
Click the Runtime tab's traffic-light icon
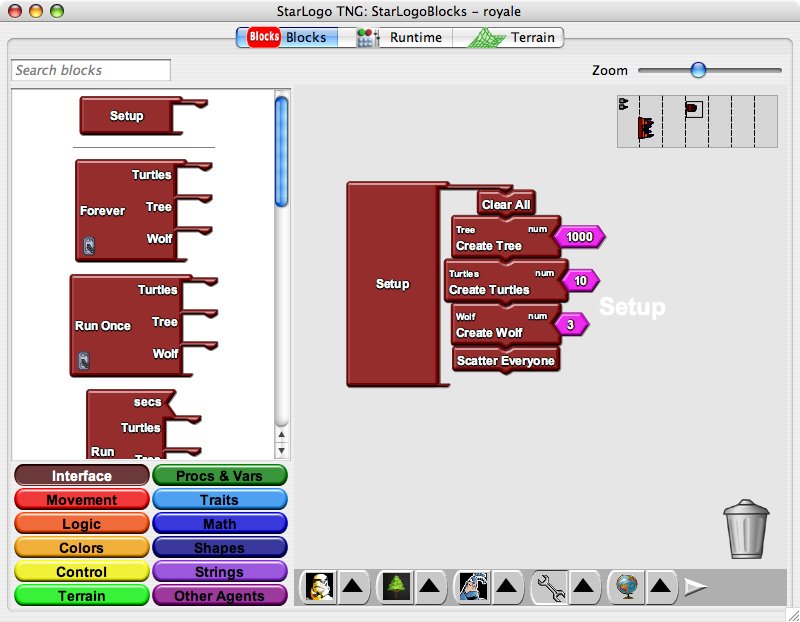pos(368,38)
